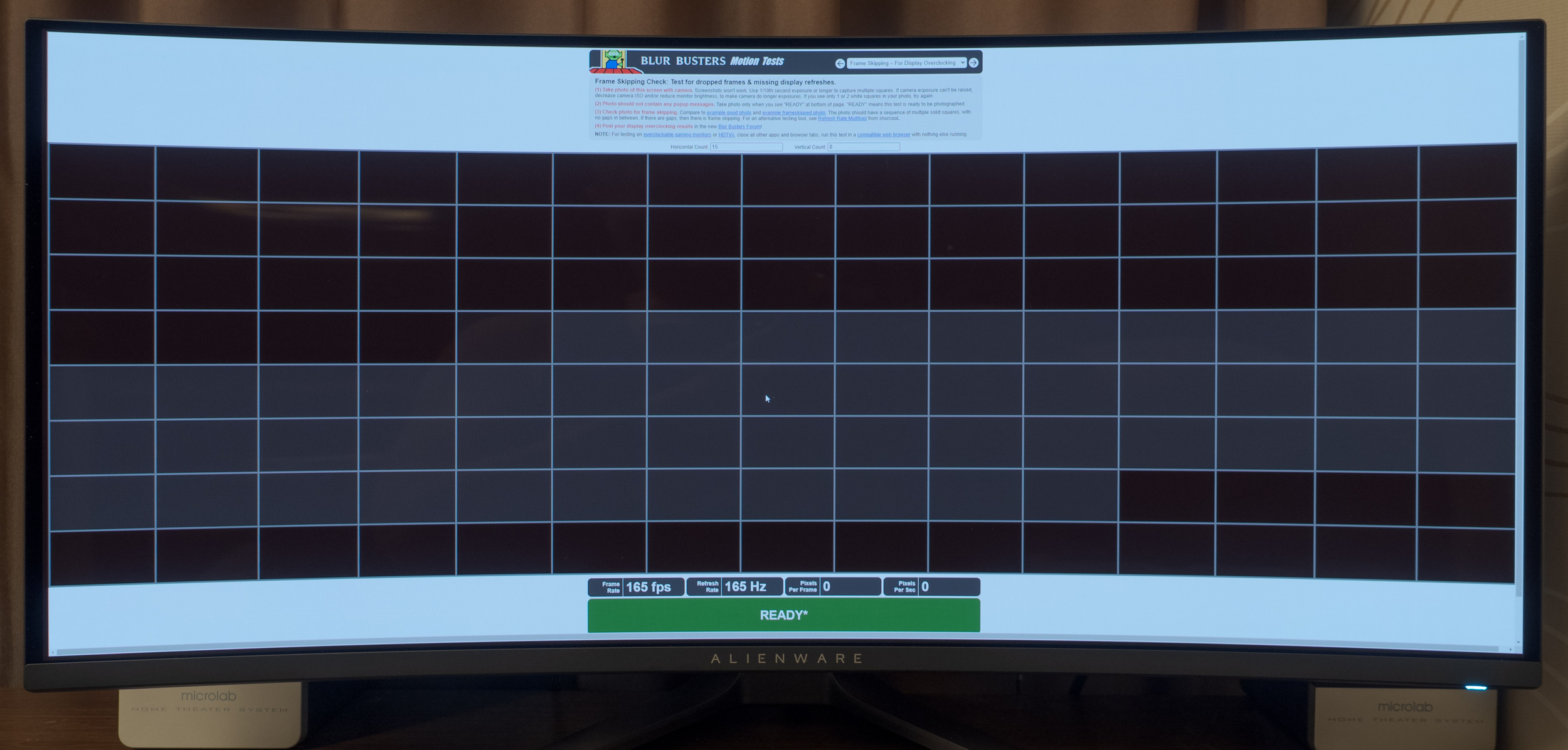Viewport: 1568px width, 750px height.
Task: Open the 'example frameskipped photo' link
Action: coord(793,113)
